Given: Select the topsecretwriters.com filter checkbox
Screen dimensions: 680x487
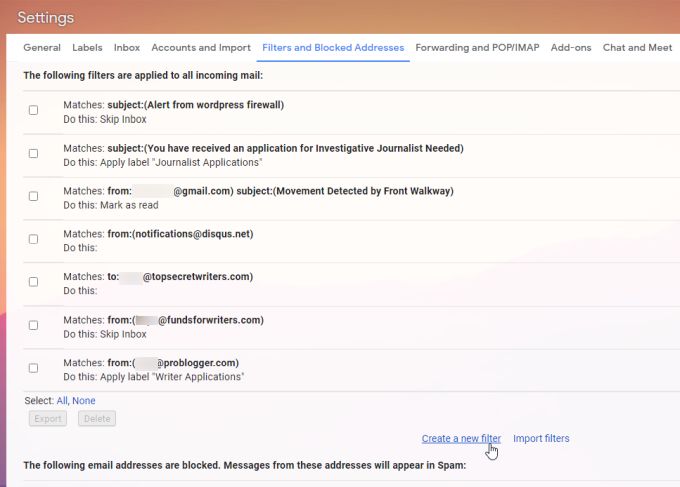Looking at the screenshot, I should coord(33,282).
